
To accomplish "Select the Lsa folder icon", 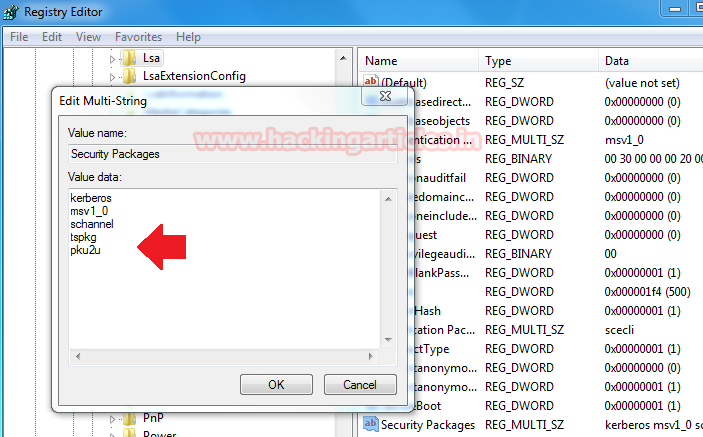I will click(129, 58).
